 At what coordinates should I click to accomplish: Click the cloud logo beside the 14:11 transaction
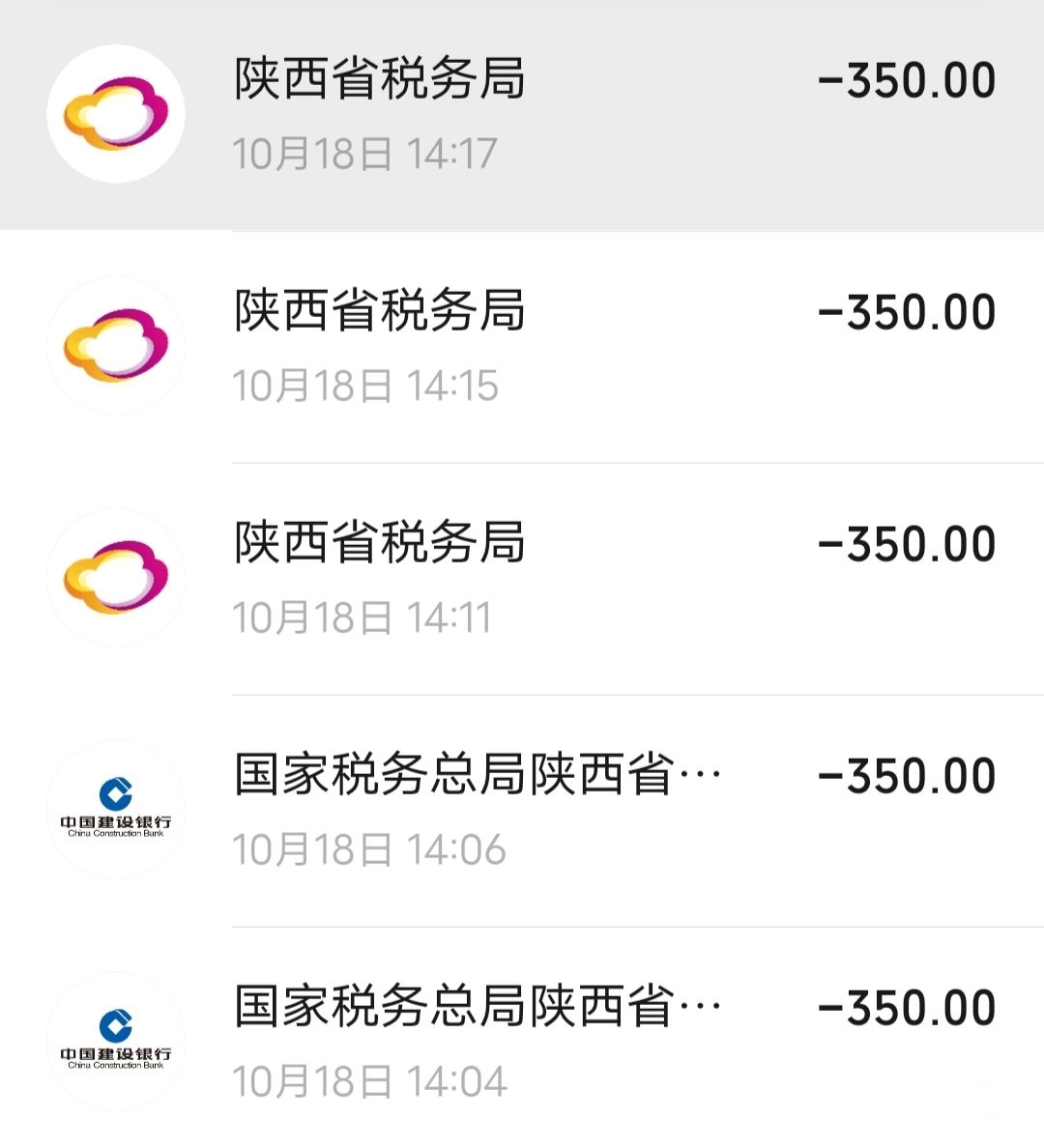click(116, 578)
